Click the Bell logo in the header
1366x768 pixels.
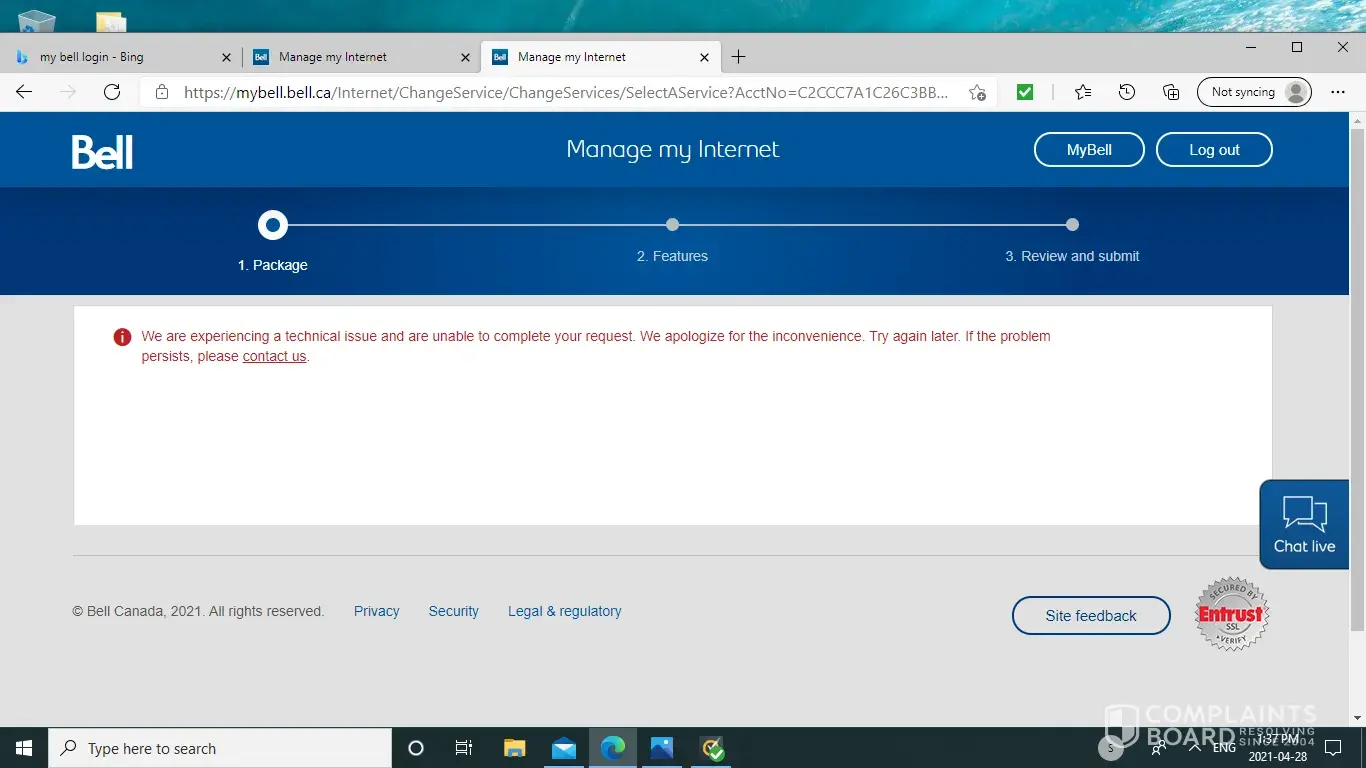pos(102,151)
